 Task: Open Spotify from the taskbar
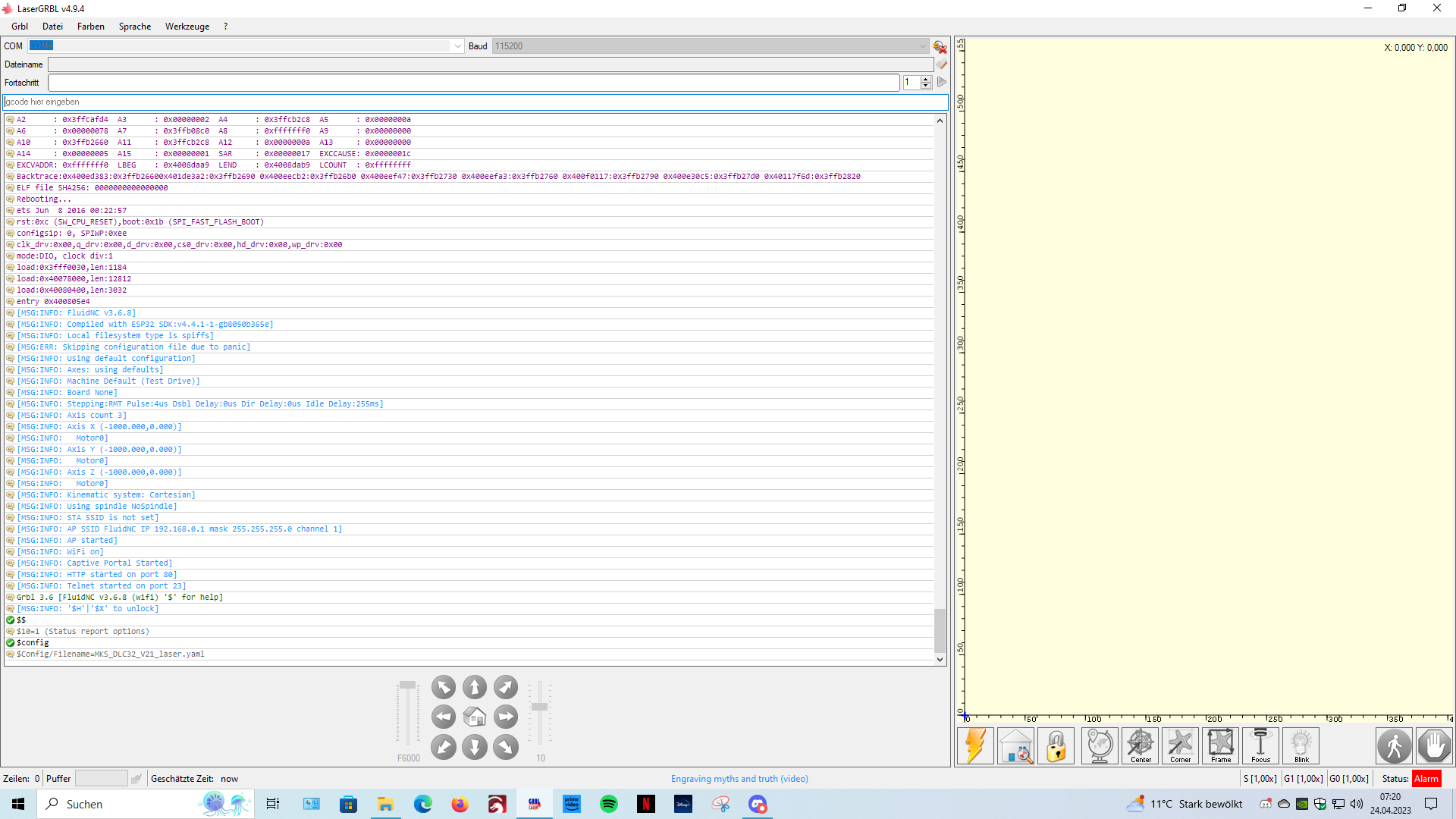pyautogui.click(x=609, y=804)
